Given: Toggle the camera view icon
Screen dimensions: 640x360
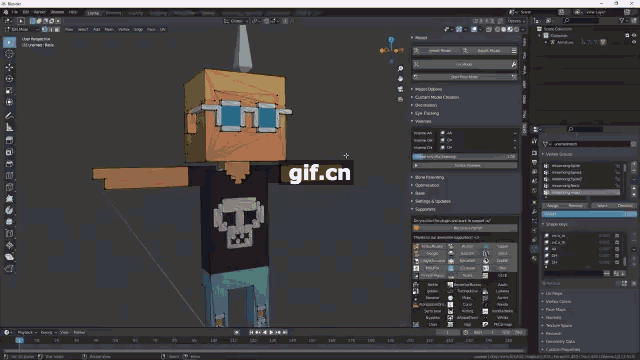Looking at the screenshot, I should coord(400,89).
